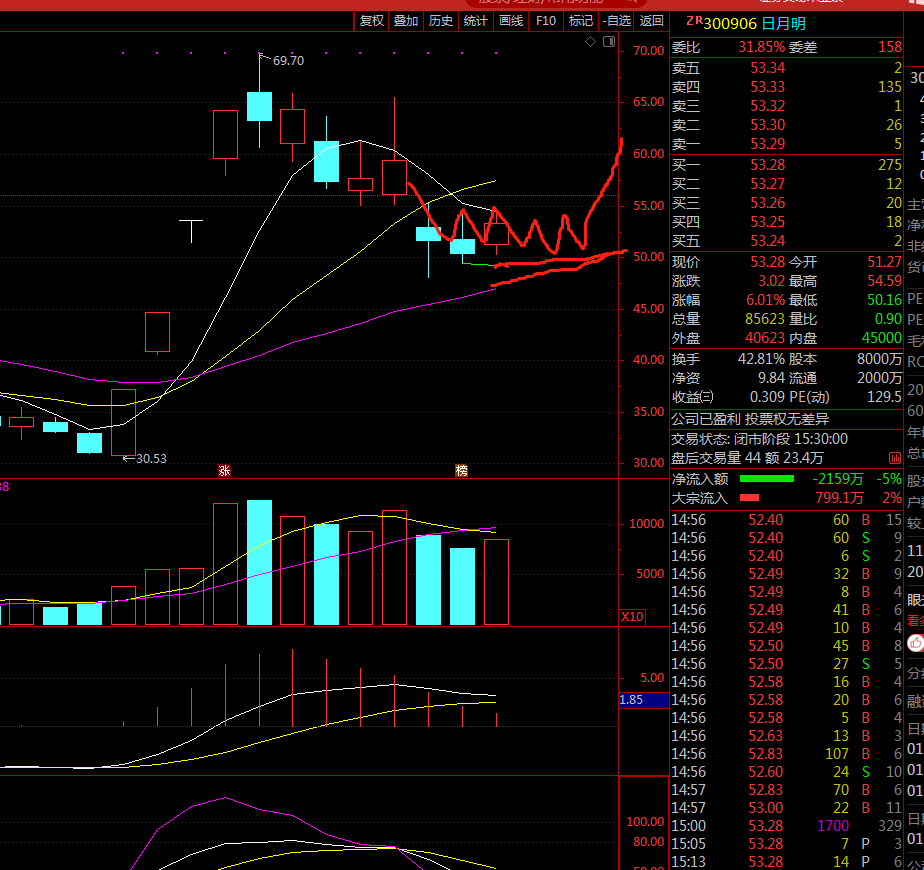Screen dimensions: 924x870
Task: Select the 14:56 52.83 107-lot trade row
Action: pyautogui.click(x=787, y=754)
